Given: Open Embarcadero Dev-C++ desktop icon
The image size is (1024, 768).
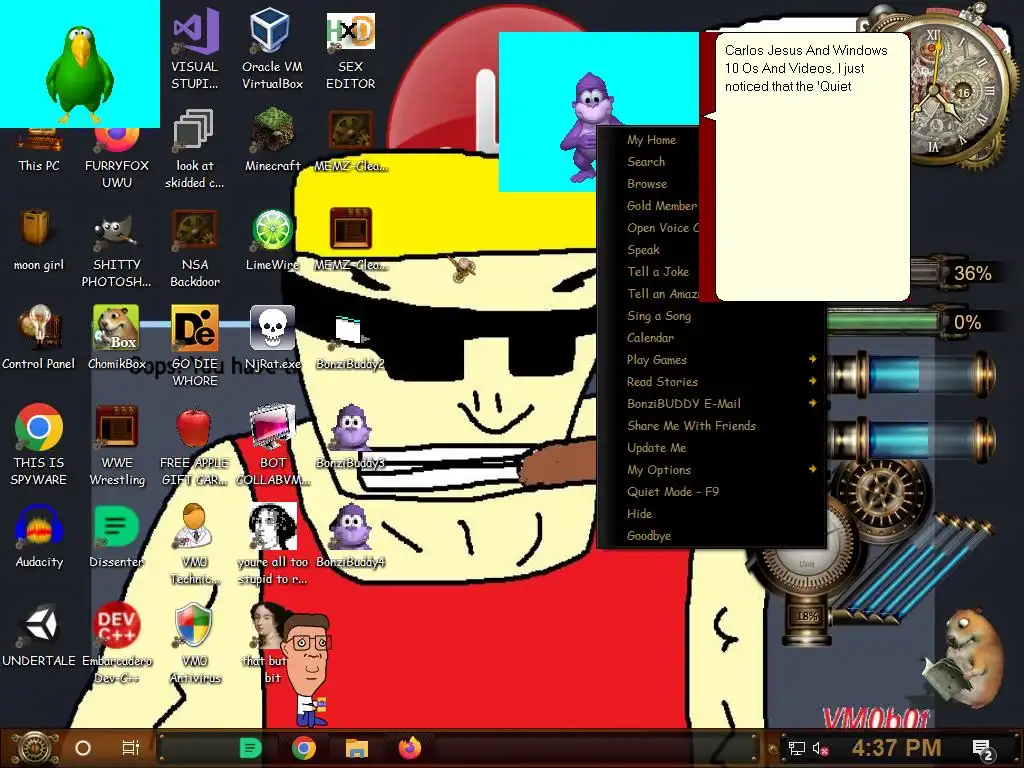Looking at the screenshot, I should tap(117, 643).
